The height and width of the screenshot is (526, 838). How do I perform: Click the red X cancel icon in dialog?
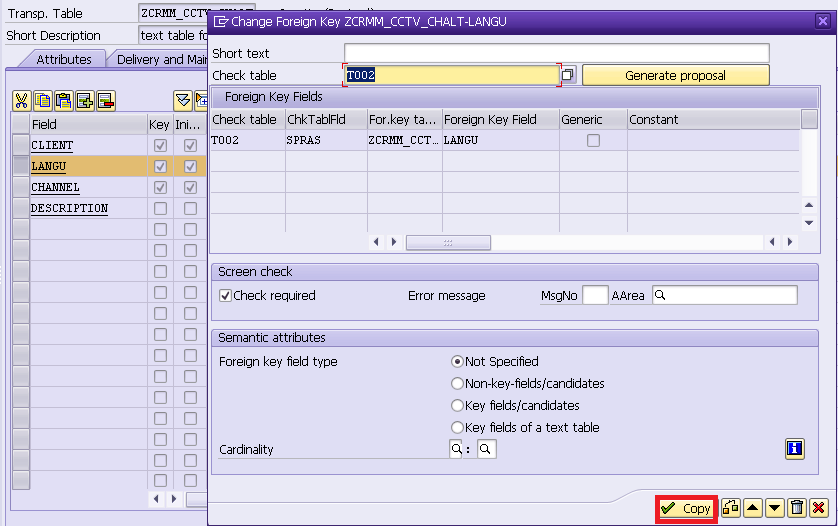click(819, 508)
